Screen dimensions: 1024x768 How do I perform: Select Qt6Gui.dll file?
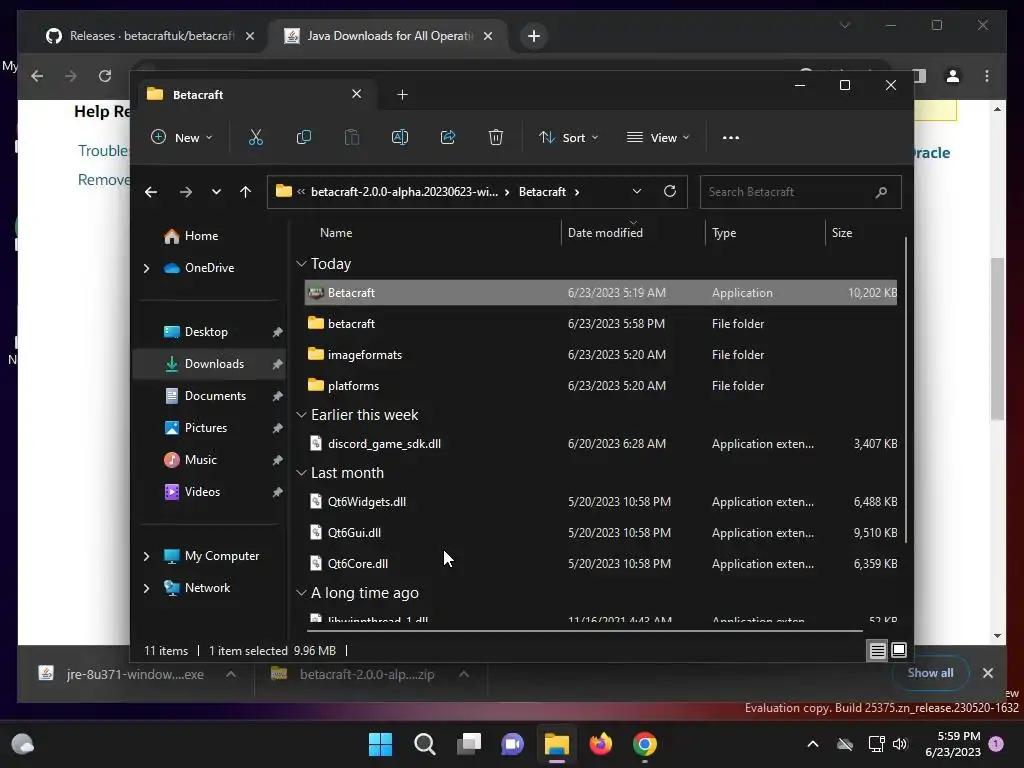[x=601, y=533]
